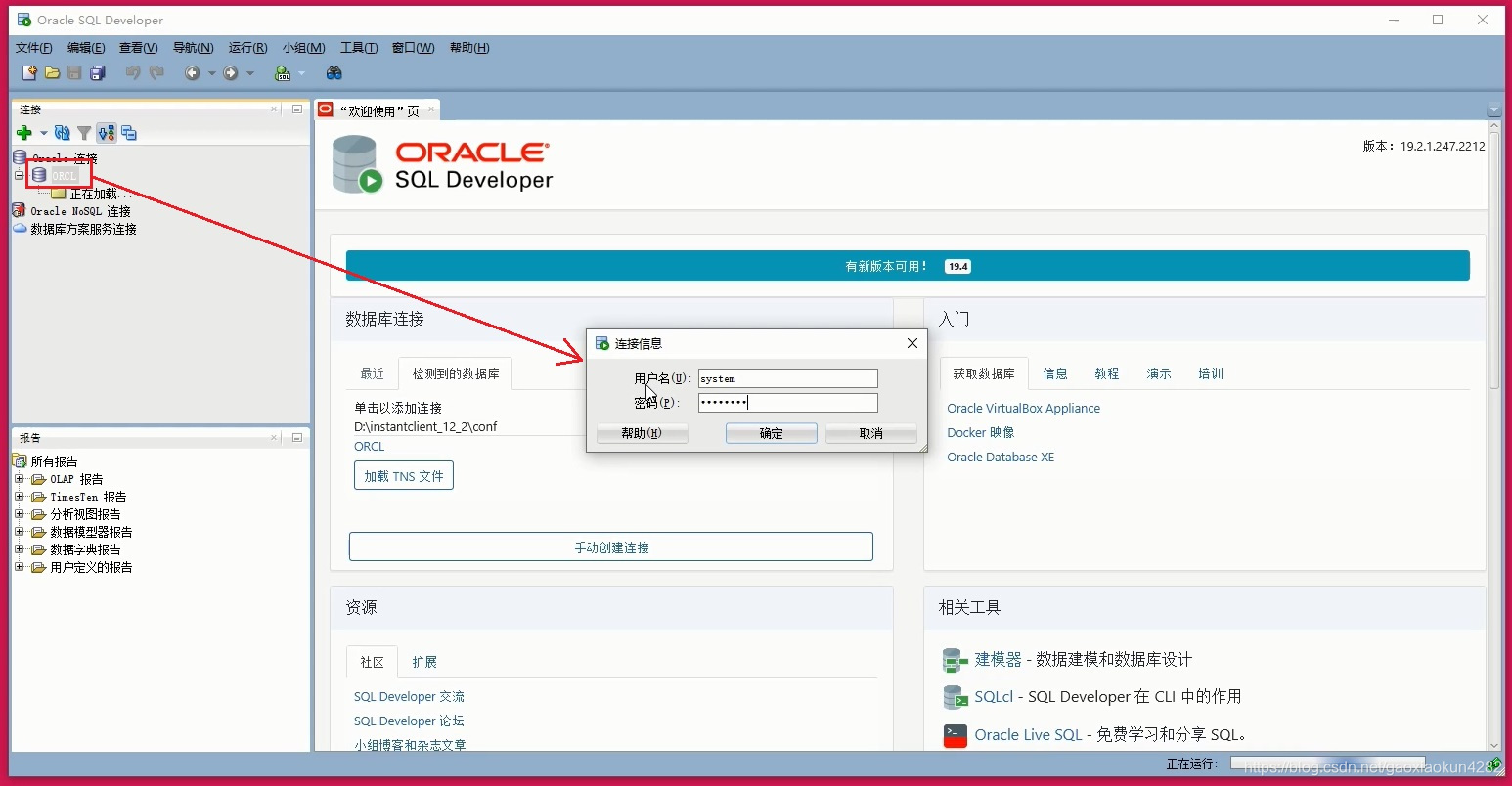Collapse the ORCL connection node
Viewport: 1512px width, 786px height.
[x=19, y=175]
